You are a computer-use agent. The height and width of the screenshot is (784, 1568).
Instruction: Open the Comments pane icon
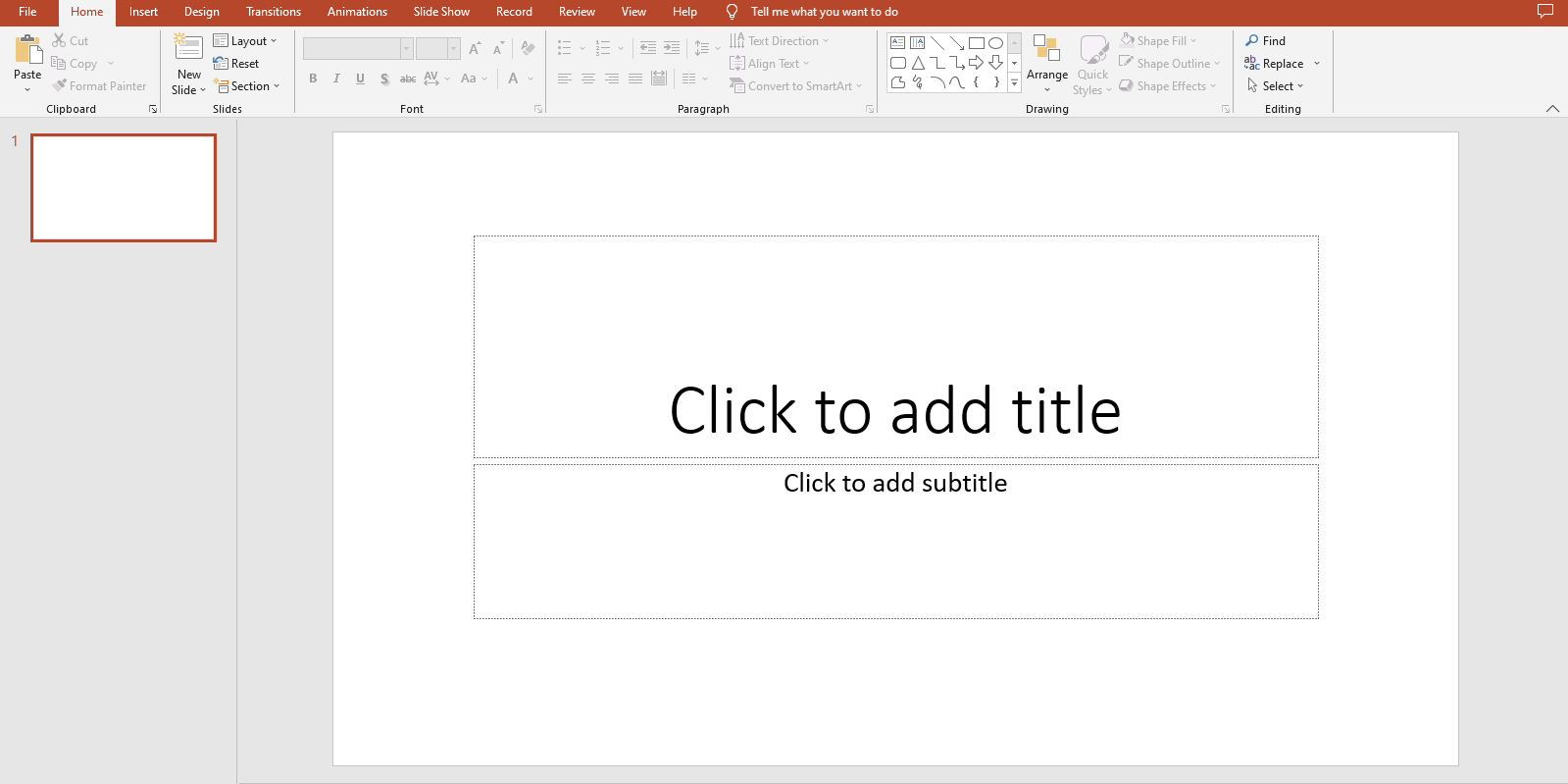point(1545,12)
